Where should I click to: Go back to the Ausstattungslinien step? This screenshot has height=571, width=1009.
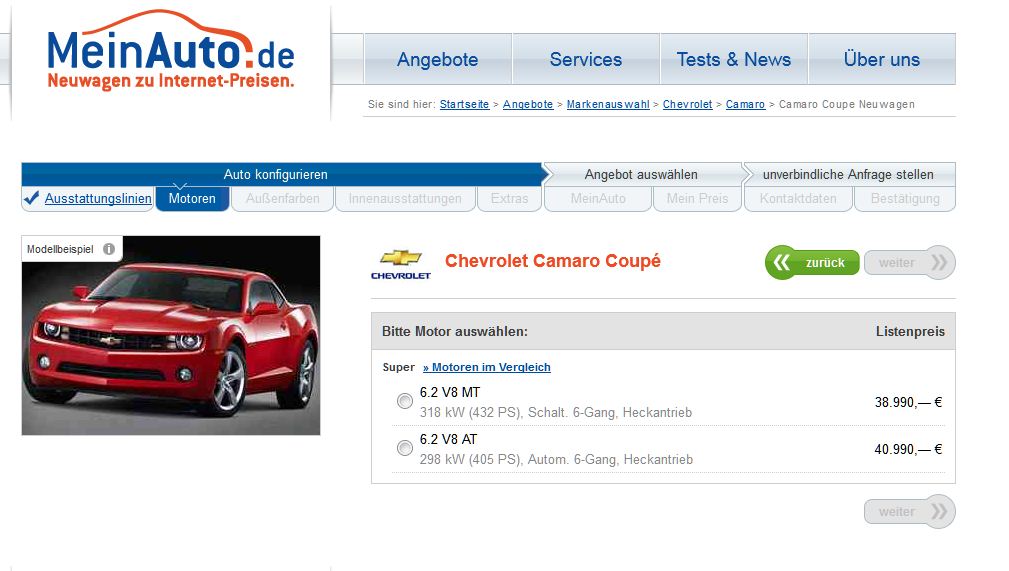pos(98,198)
